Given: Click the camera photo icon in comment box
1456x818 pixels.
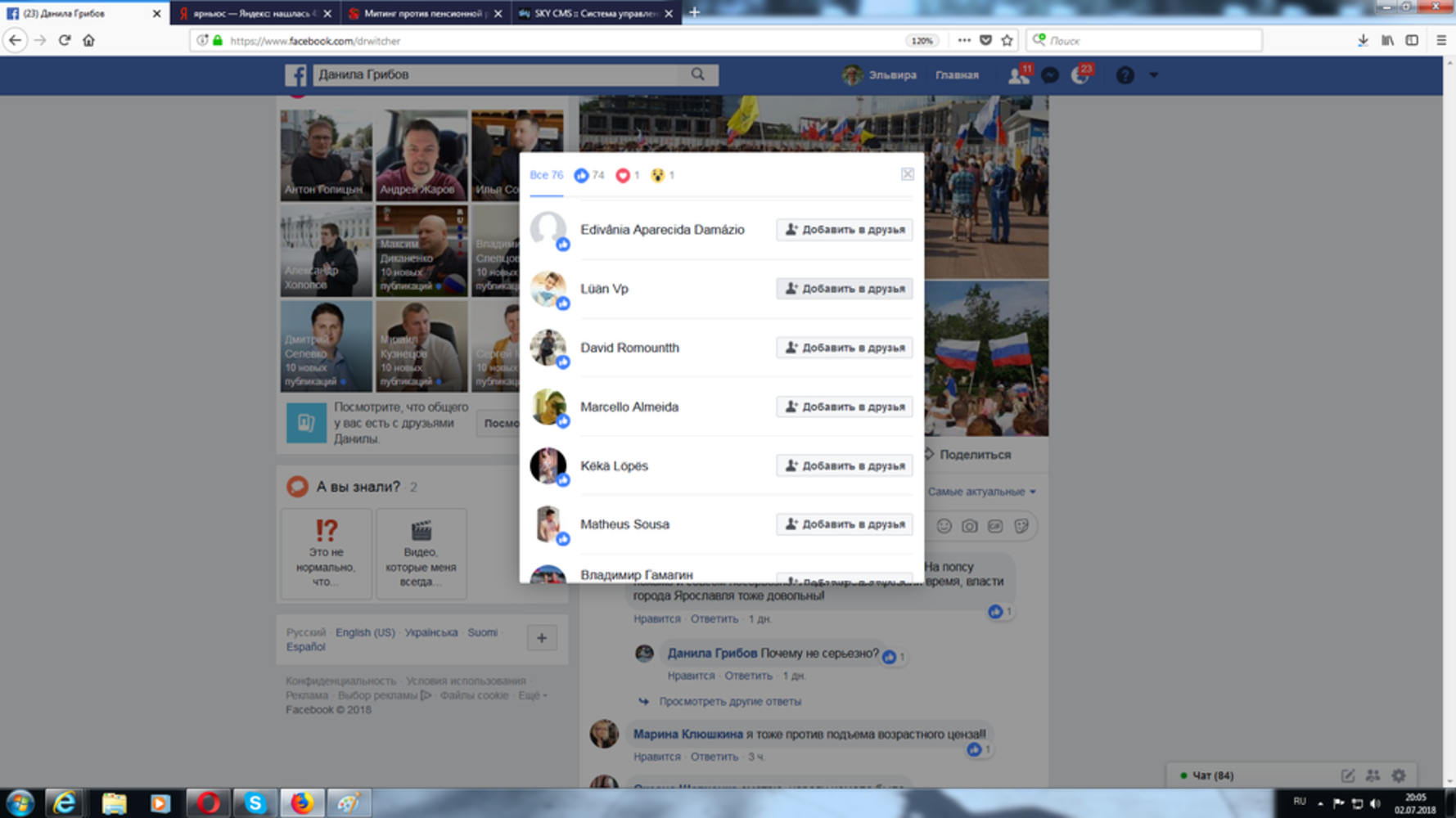Looking at the screenshot, I should point(969,526).
